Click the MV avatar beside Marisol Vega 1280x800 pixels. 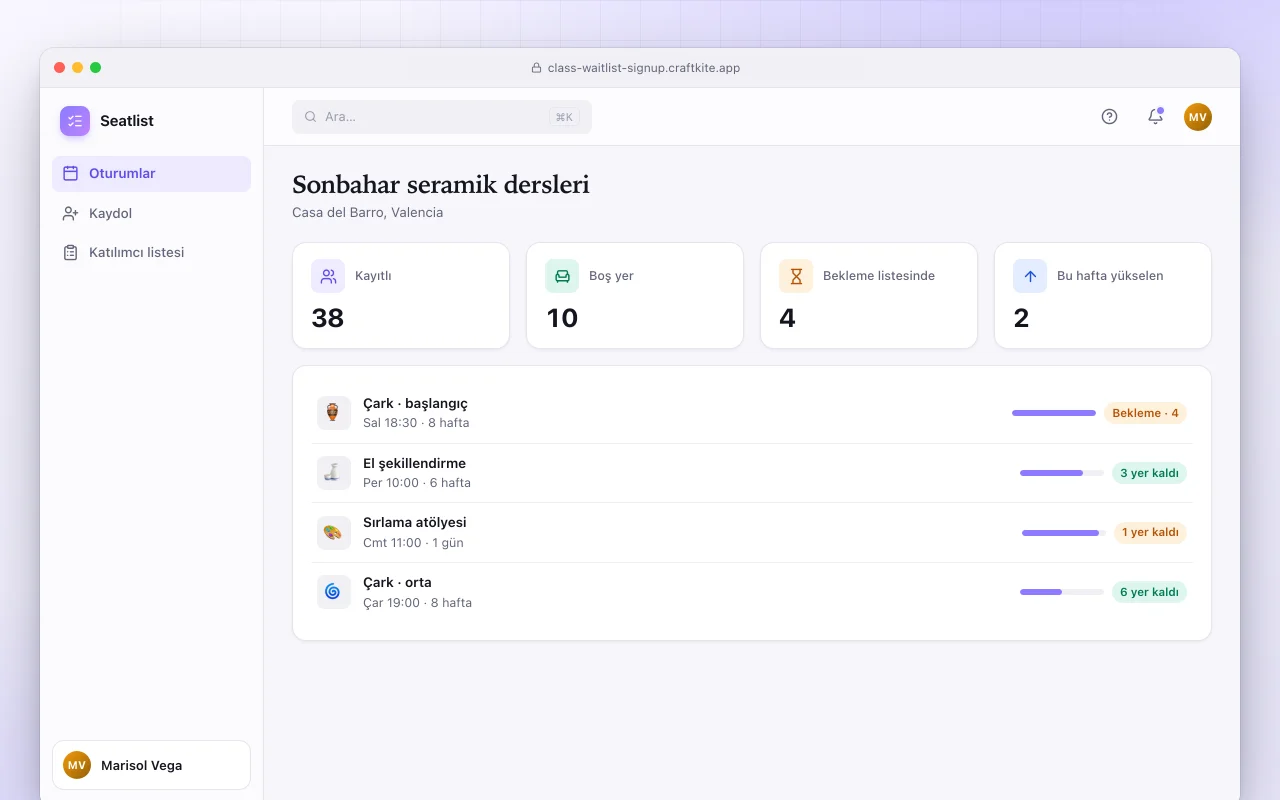pos(77,765)
